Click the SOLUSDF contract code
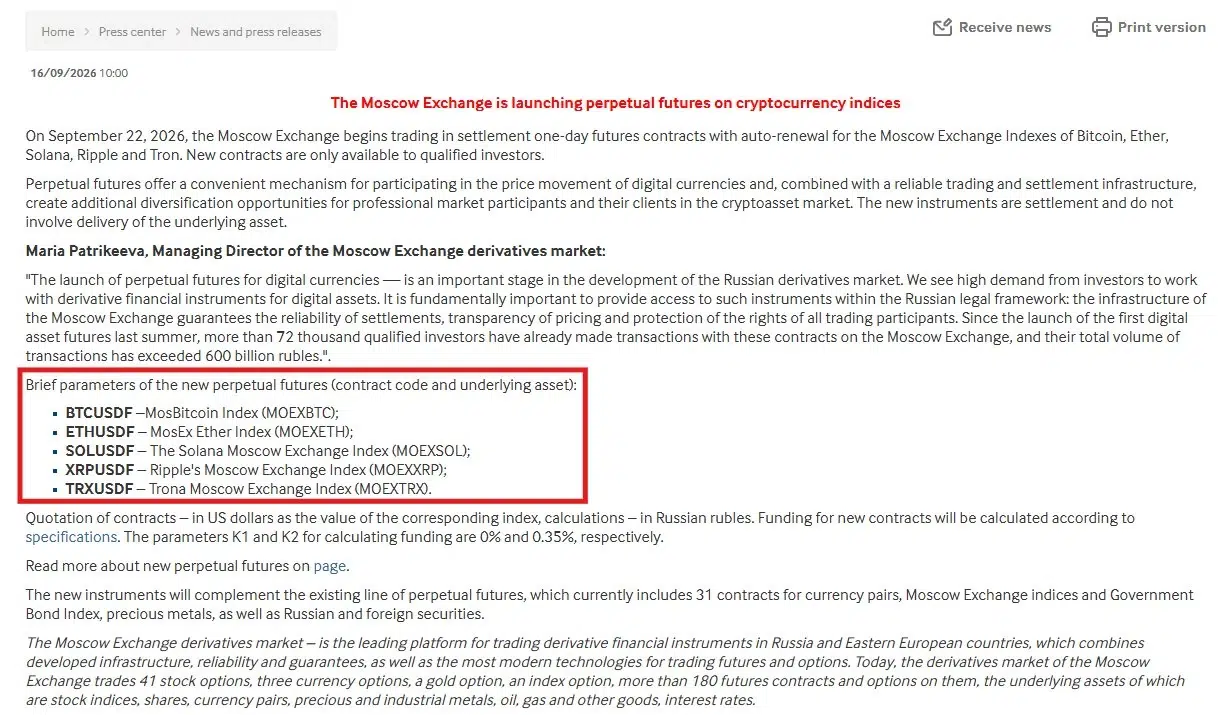1218x715 pixels. (99, 450)
